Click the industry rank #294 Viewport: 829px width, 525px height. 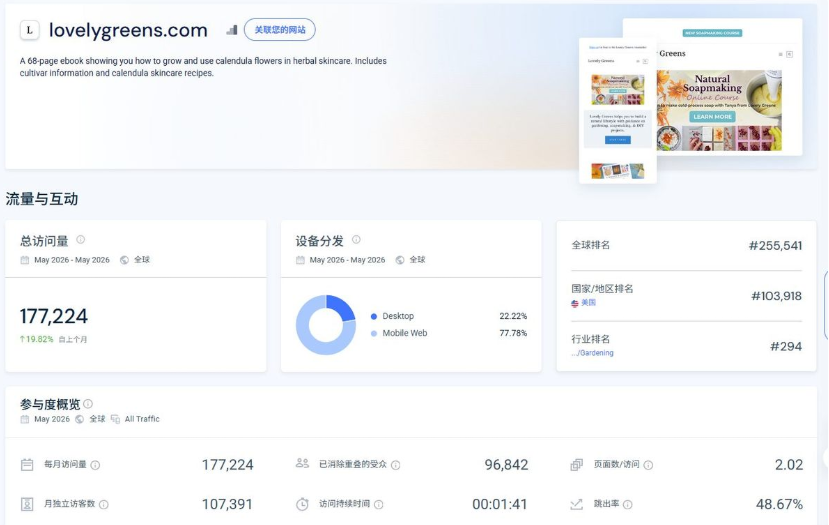(786, 347)
